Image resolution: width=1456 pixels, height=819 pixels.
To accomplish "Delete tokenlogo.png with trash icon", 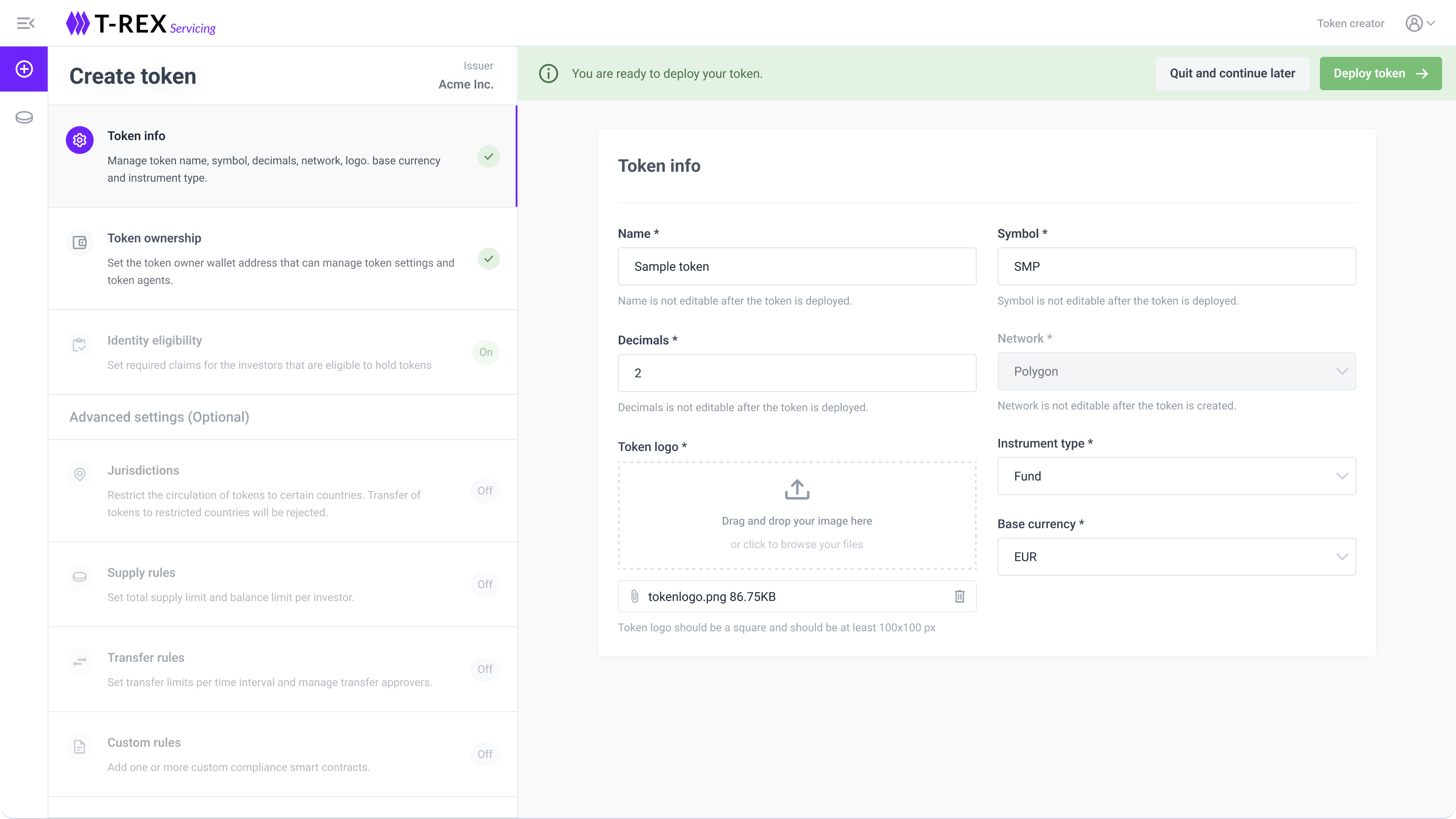I will coord(959,596).
